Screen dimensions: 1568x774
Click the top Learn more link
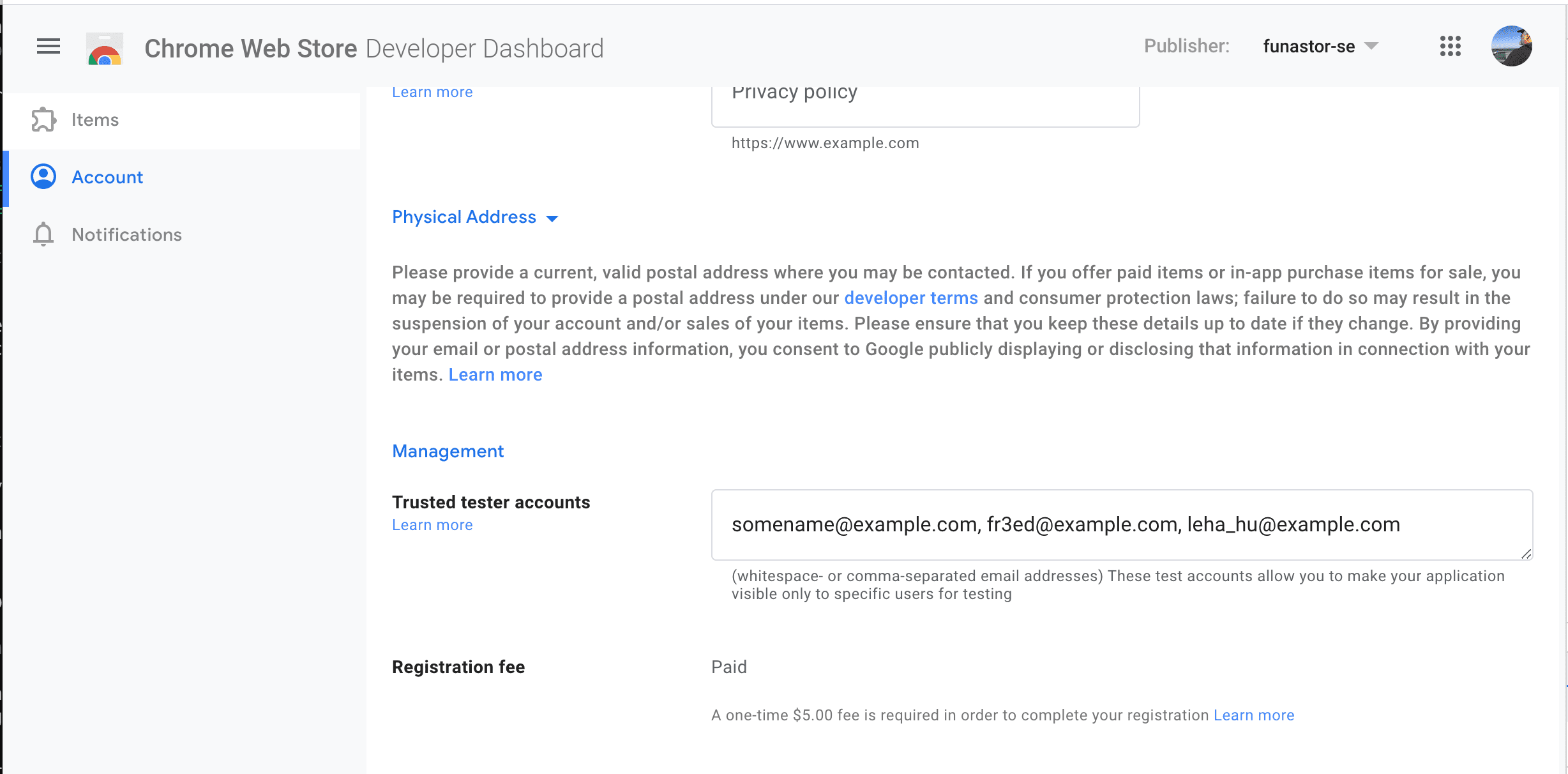[432, 91]
